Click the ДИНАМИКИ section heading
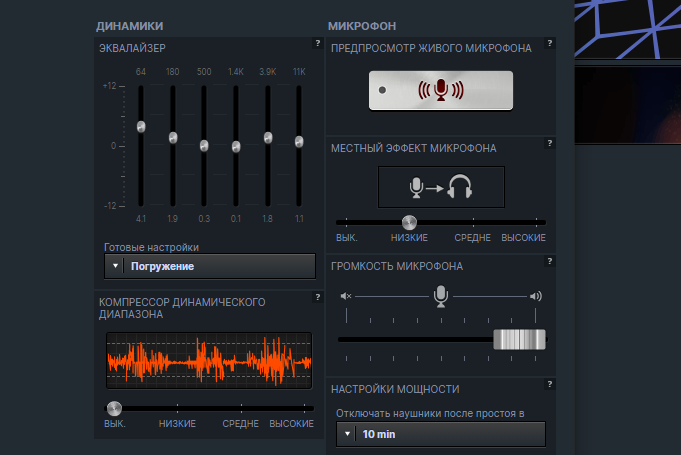The height and width of the screenshot is (455, 681). click(129, 26)
